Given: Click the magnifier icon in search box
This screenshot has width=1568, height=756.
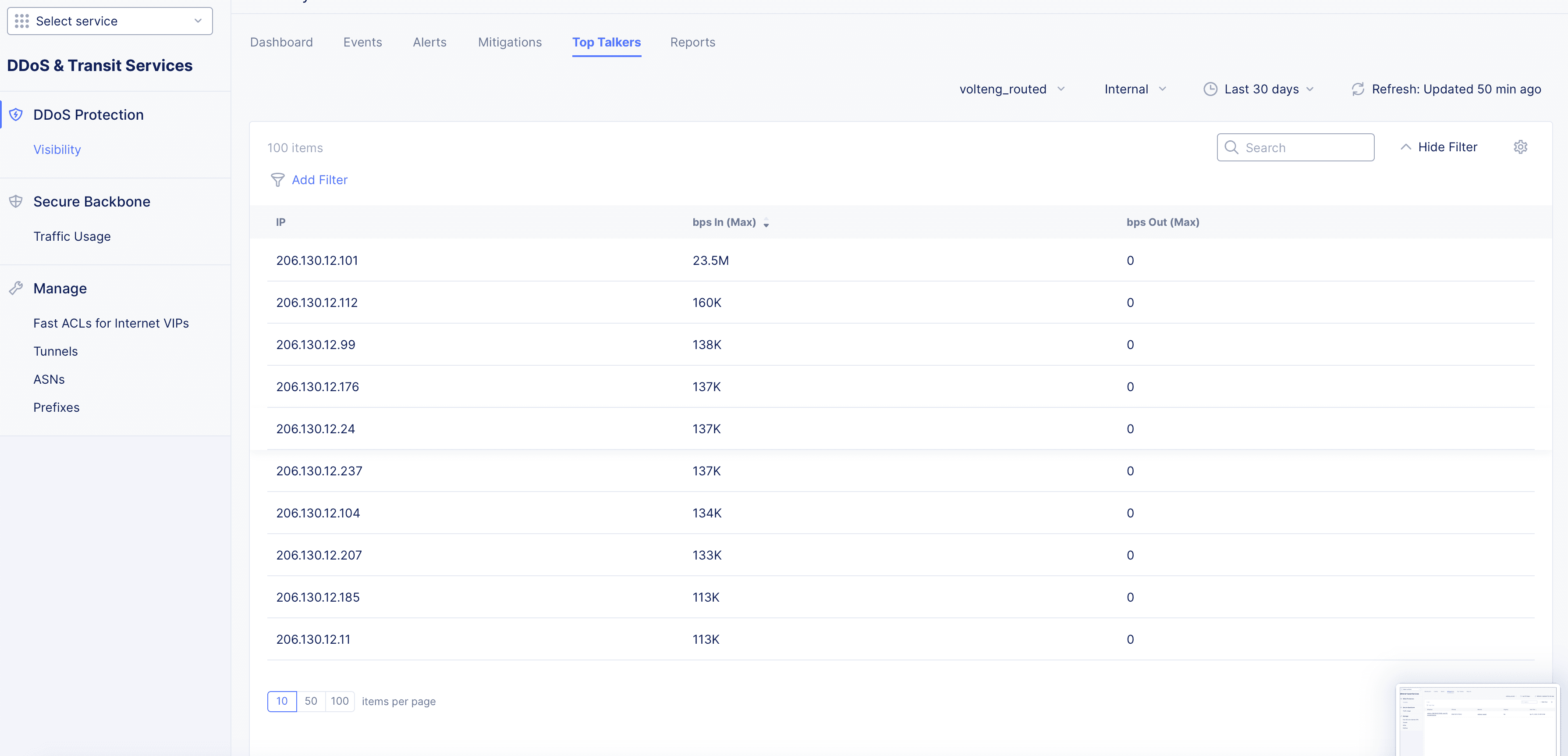Looking at the screenshot, I should (x=1231, y=147).
